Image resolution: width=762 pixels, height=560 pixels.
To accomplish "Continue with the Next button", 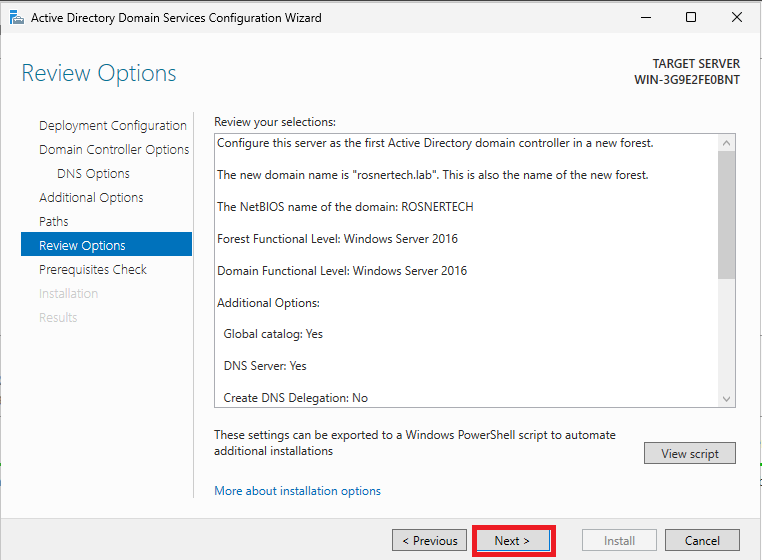I will [x=513, y=541].
